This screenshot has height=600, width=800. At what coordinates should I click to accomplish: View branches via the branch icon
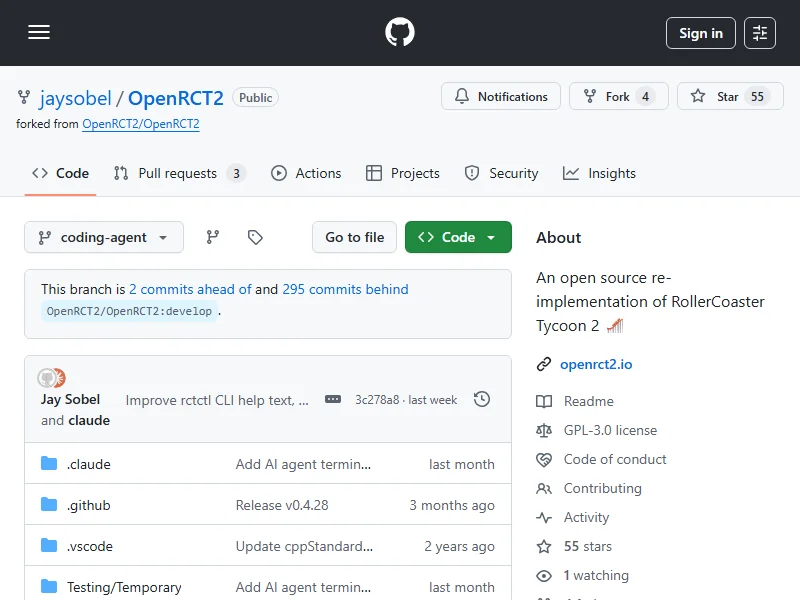click(x=213, y=237)
